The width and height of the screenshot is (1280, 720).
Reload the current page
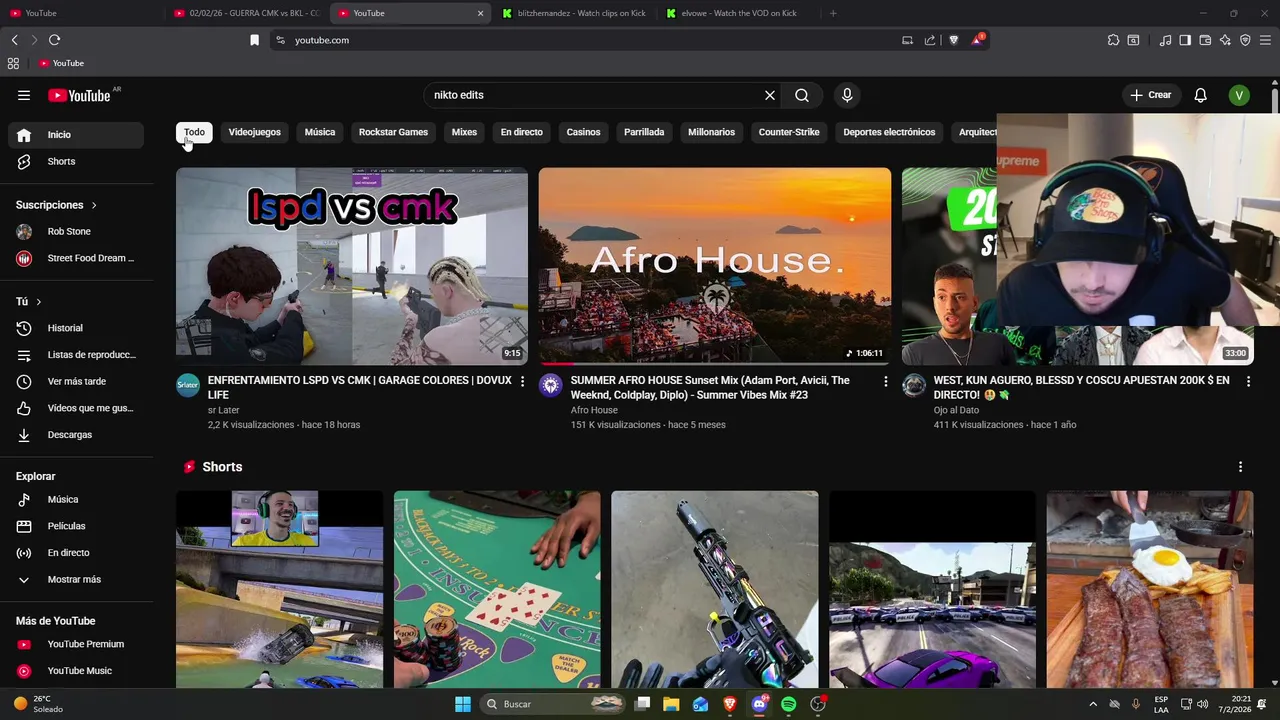(54, 40)
